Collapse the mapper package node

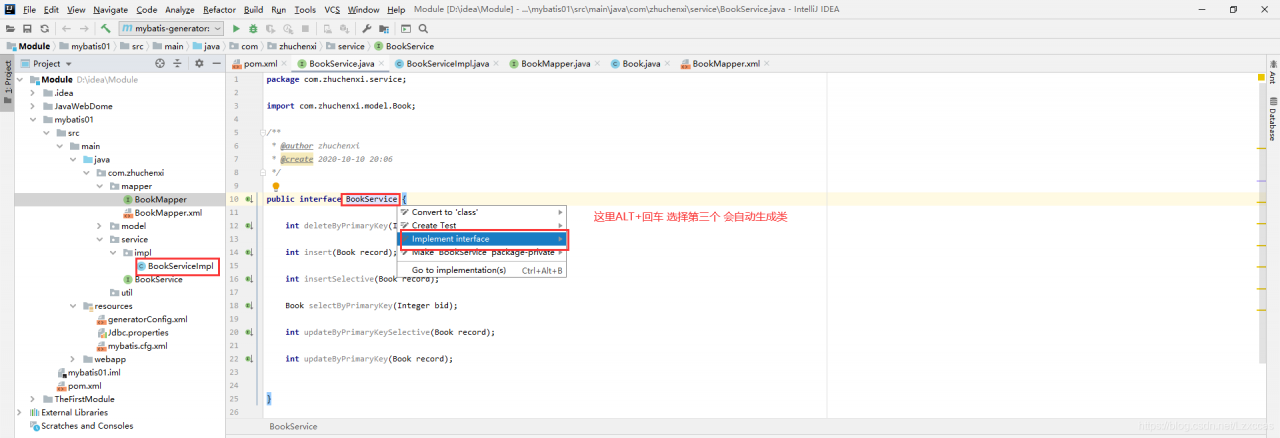[99, 186]
